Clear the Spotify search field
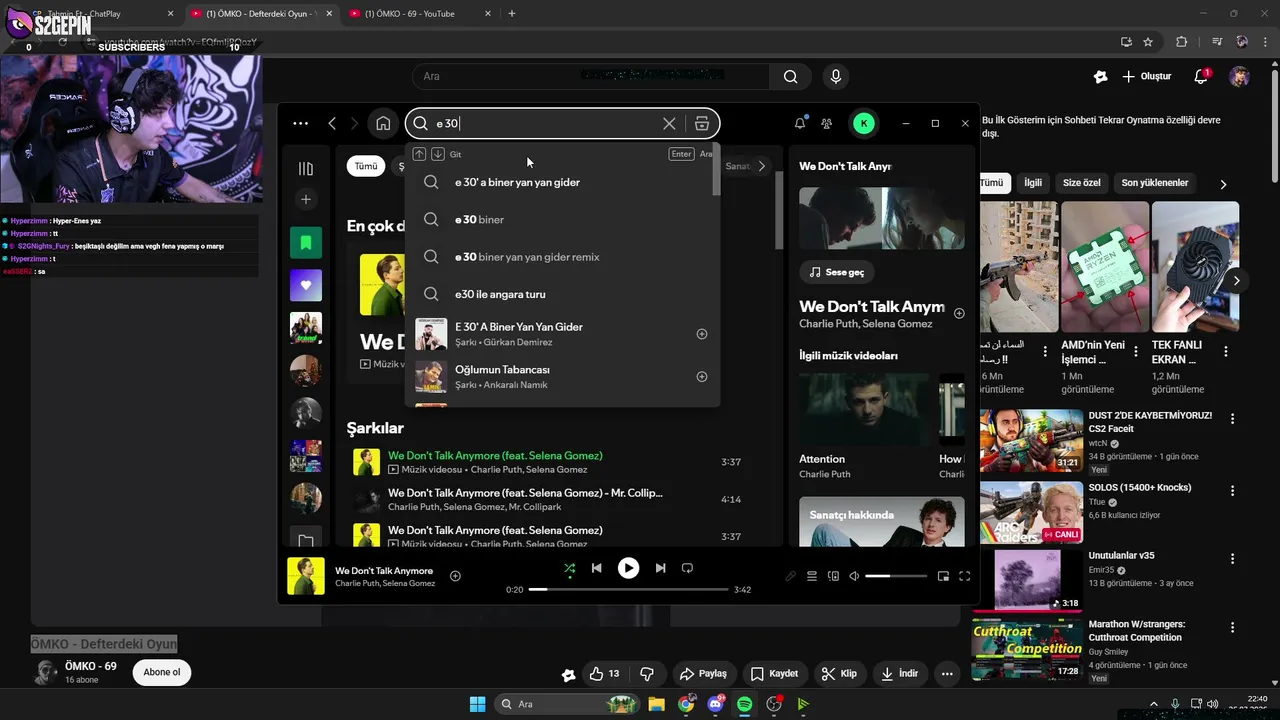The image size is (1280, 720). 669,124
